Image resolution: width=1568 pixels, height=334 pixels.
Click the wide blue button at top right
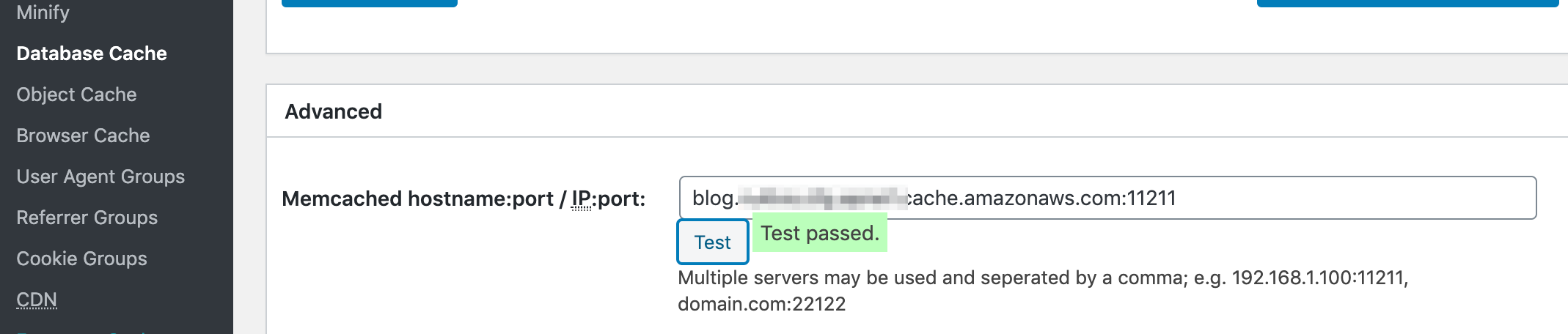pos(1408,3)
